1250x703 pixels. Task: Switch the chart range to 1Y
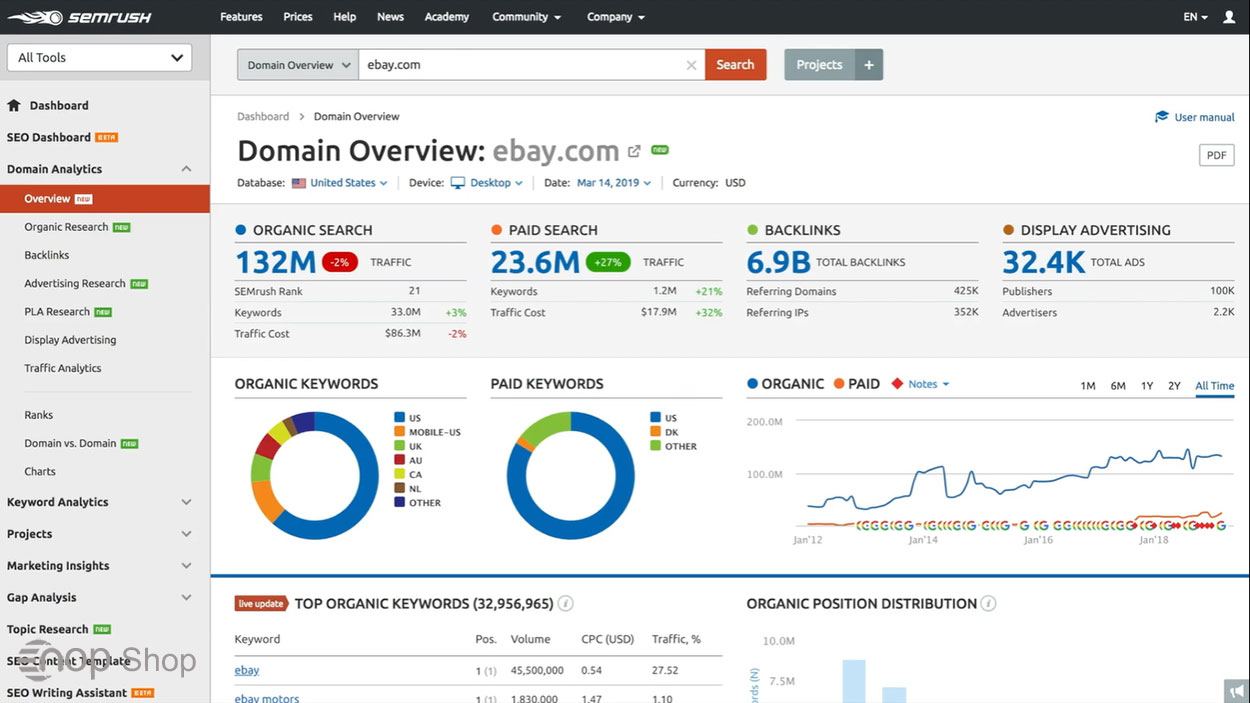pos(1147,385)
